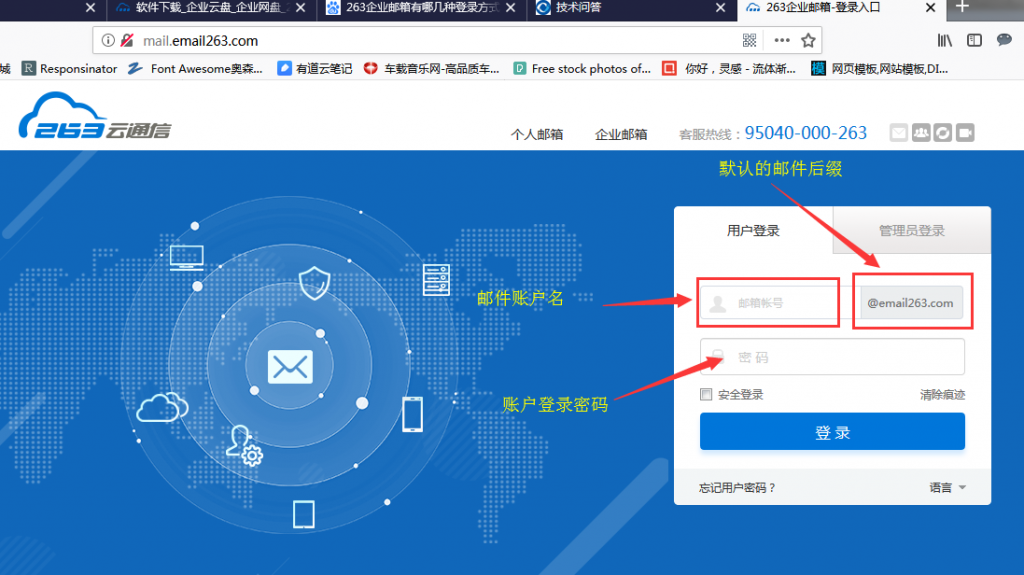
Task: Expand the 语言 language dropdown
Action: (x=947, y=488)
